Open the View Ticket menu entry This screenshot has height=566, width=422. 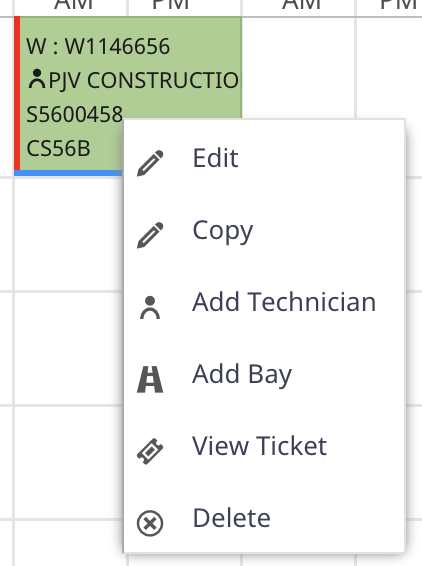[264, 445]
